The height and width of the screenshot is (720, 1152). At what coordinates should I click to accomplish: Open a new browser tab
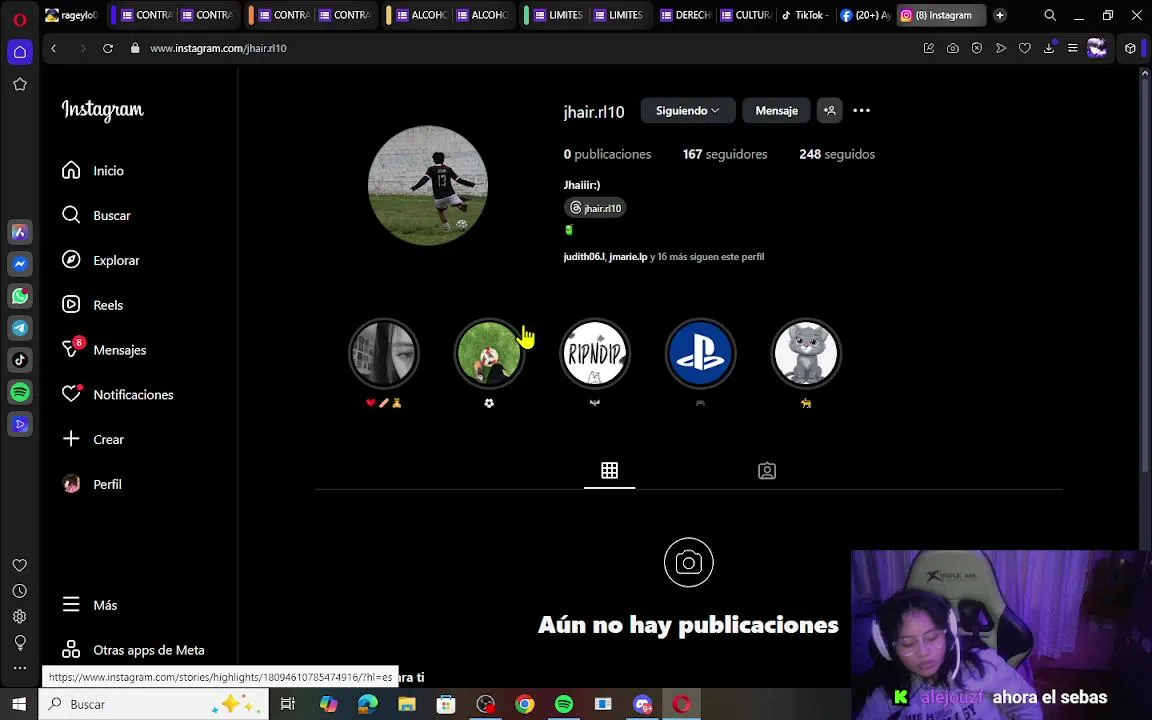click(x=999, y=15)
